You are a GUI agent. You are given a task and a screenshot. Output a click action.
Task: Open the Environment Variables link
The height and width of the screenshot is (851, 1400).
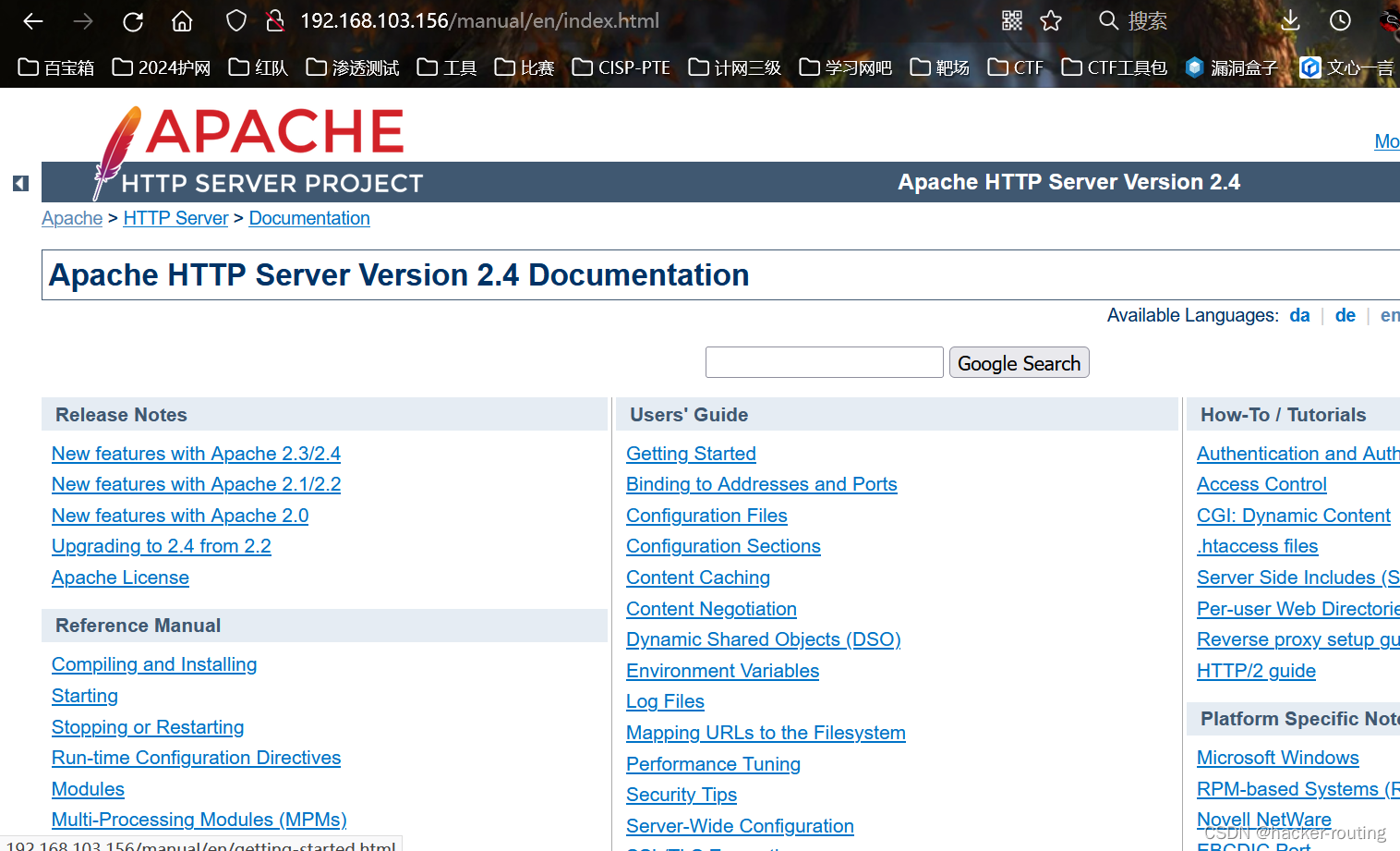point(722,671)
